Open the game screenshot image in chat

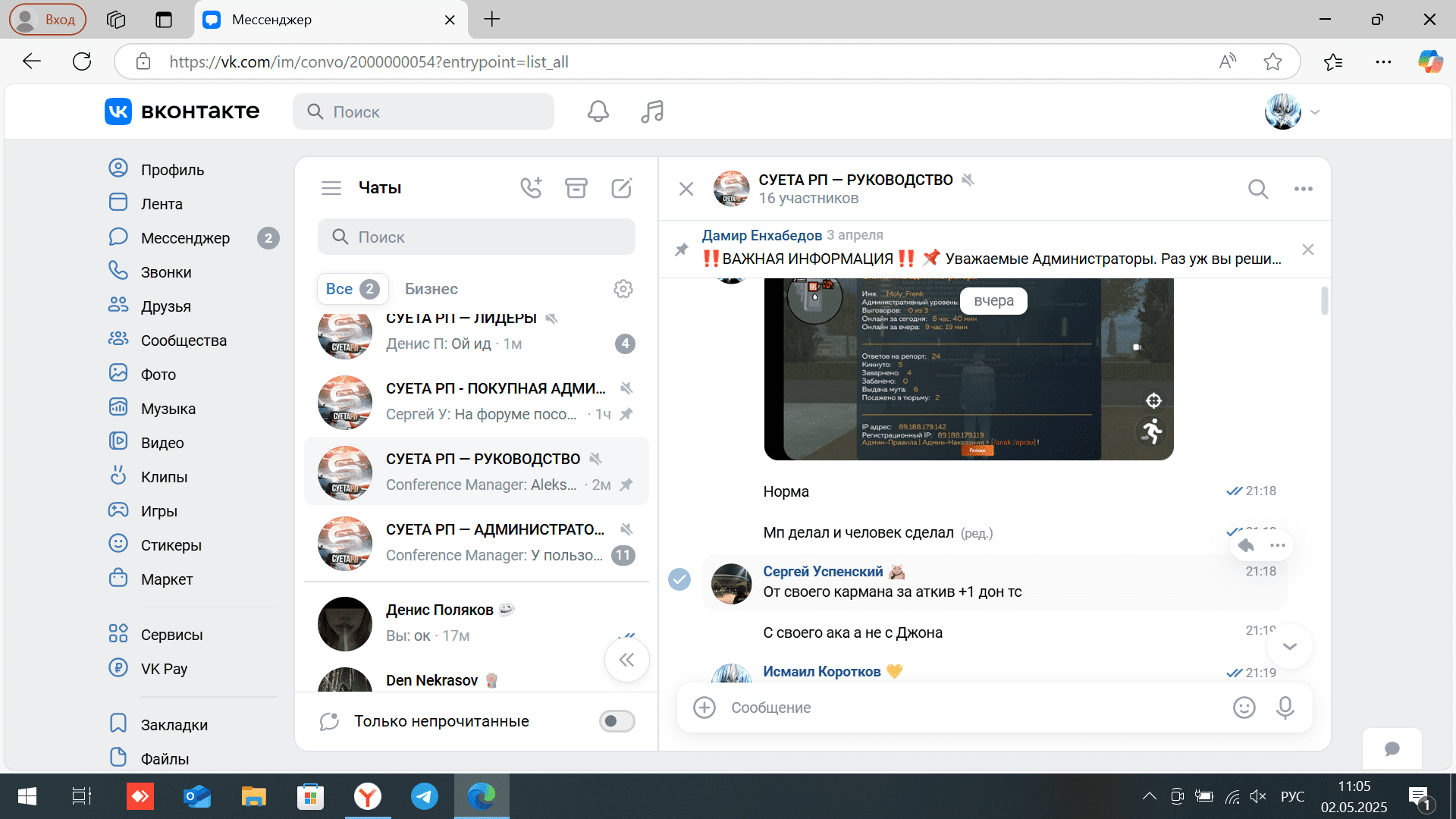pos(968,369)
